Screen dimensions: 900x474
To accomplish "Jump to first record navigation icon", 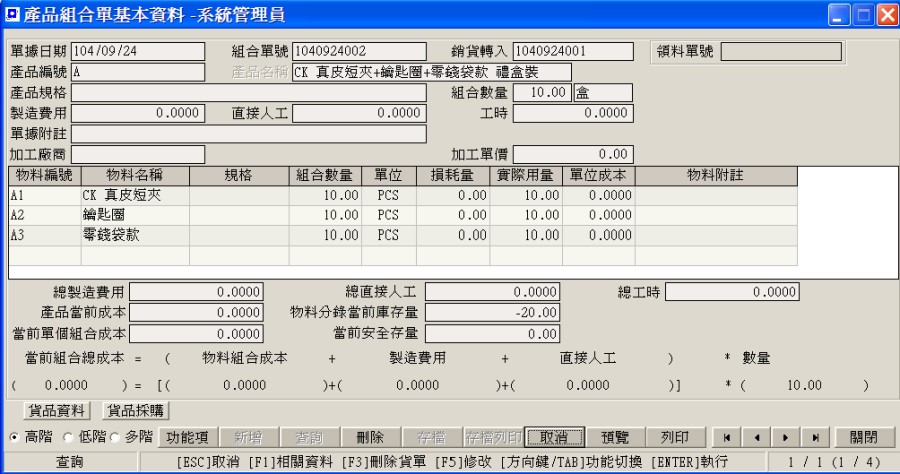I will click(x=727, y=437).
